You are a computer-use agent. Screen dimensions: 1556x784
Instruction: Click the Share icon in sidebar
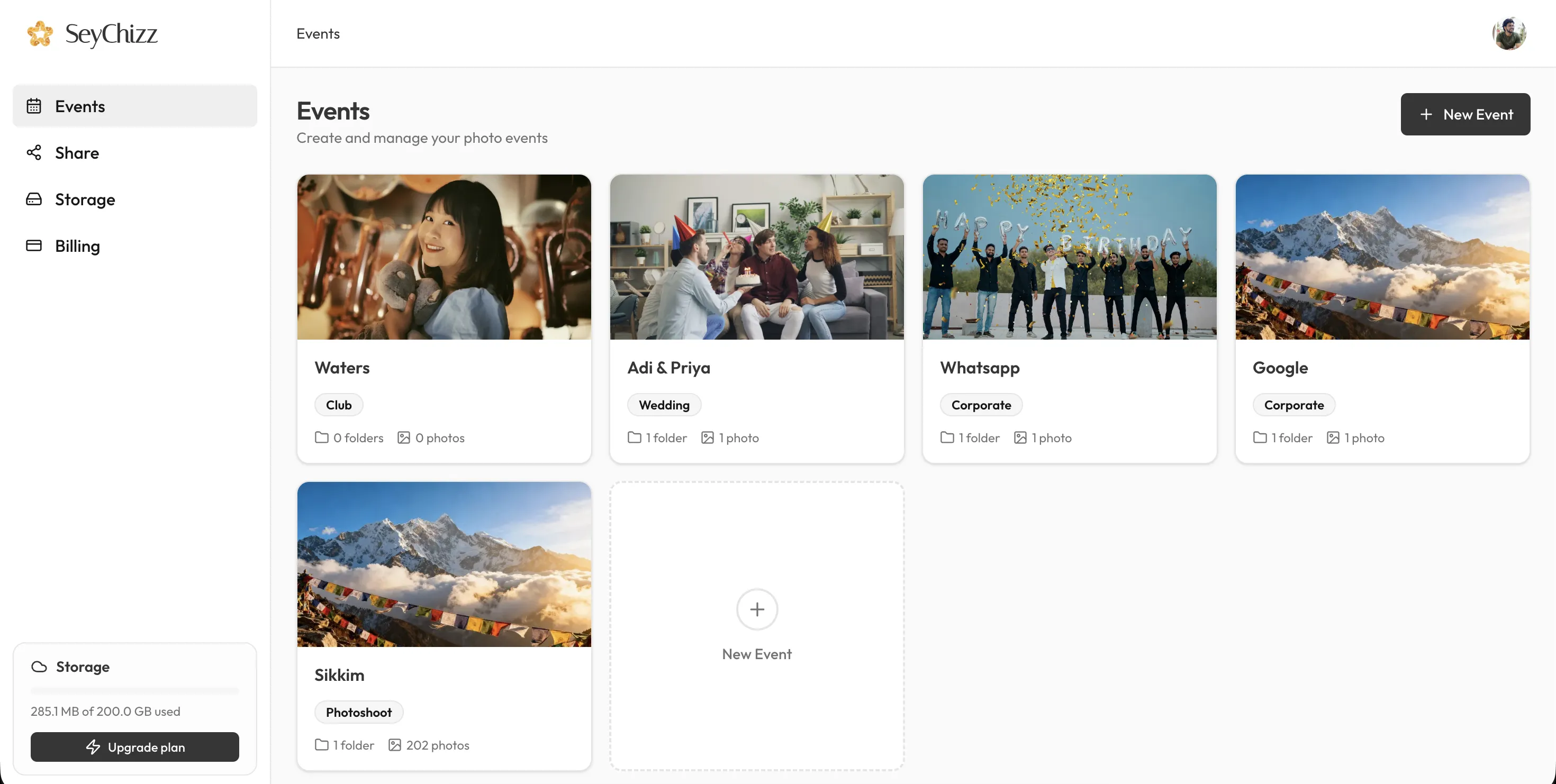[34, 153]
